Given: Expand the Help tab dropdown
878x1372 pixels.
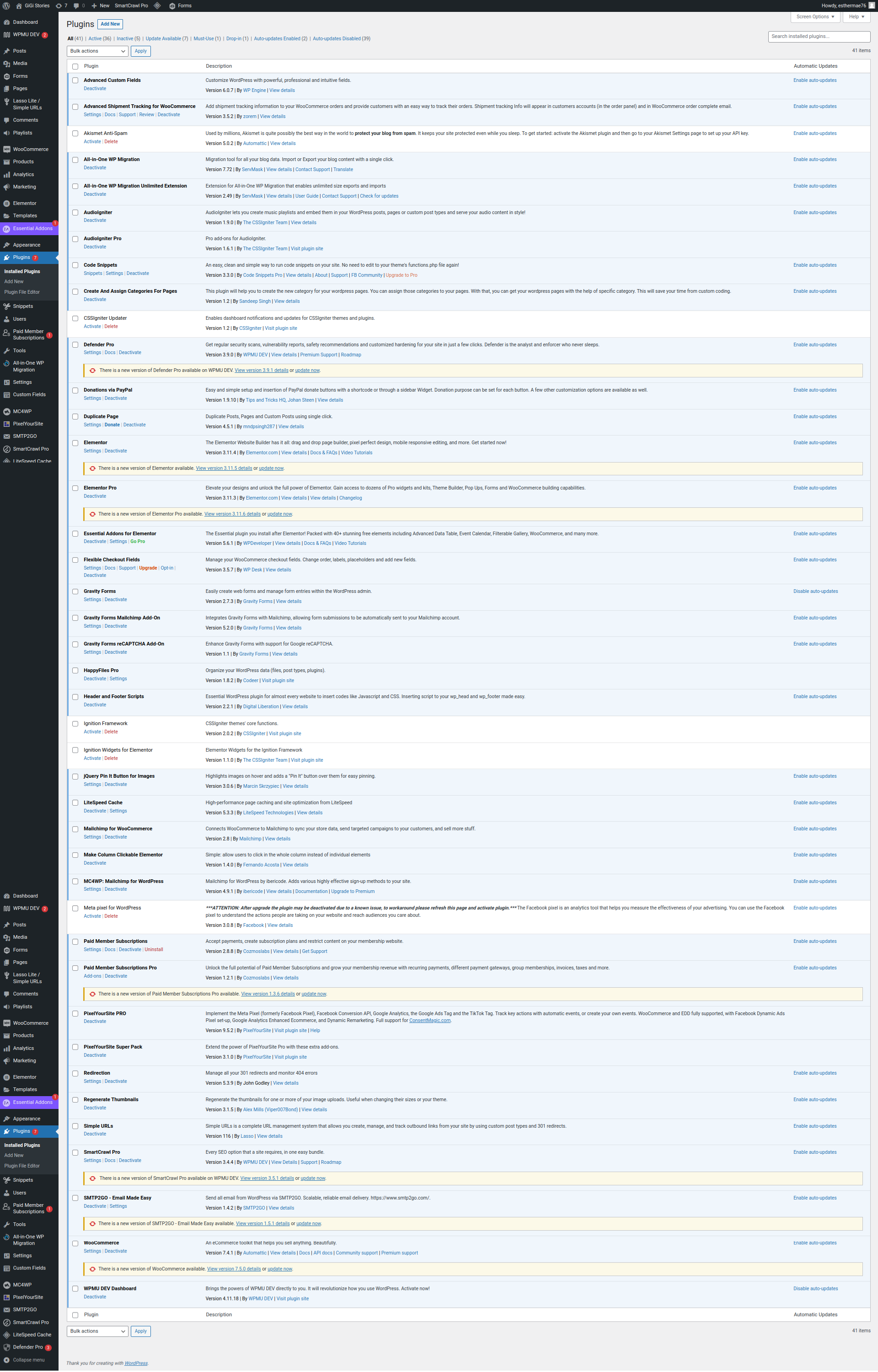Looking at the screenshot, I should [x=856, y=16].
